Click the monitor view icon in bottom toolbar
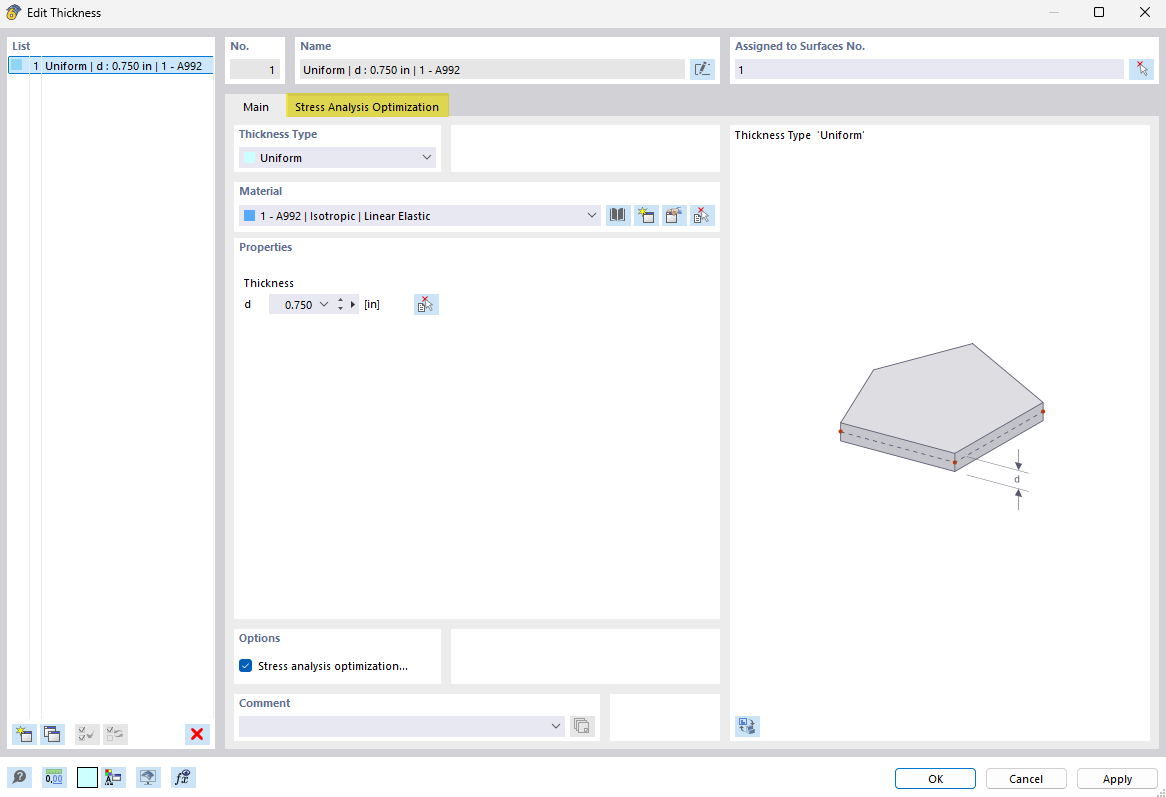Screen dimensions: 1166x797 tap(148, 778)
